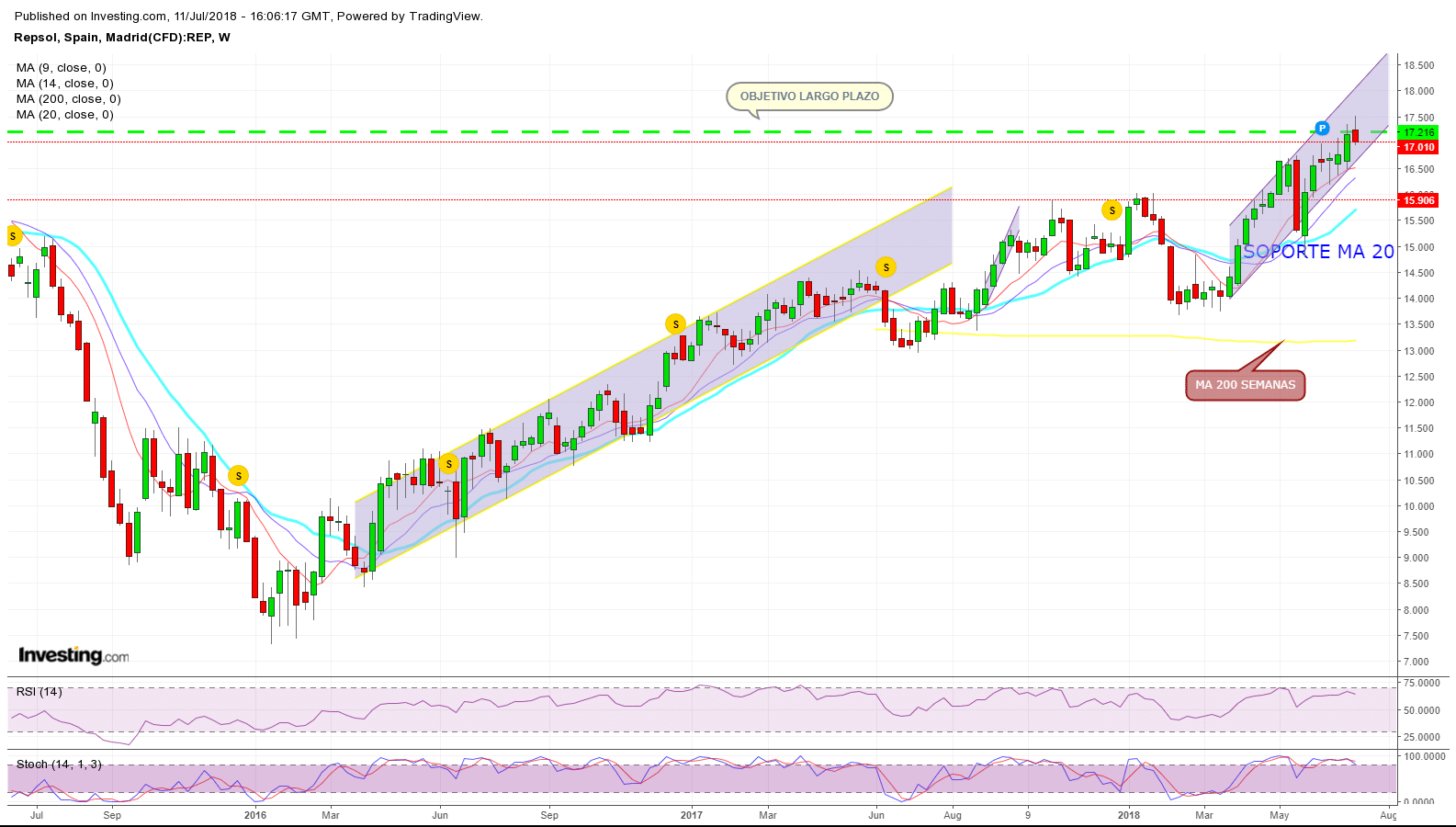This screenshot has height=827, width=1456.
Task: Click the yellow S marker near 2018
Action: pos(1112,210)
